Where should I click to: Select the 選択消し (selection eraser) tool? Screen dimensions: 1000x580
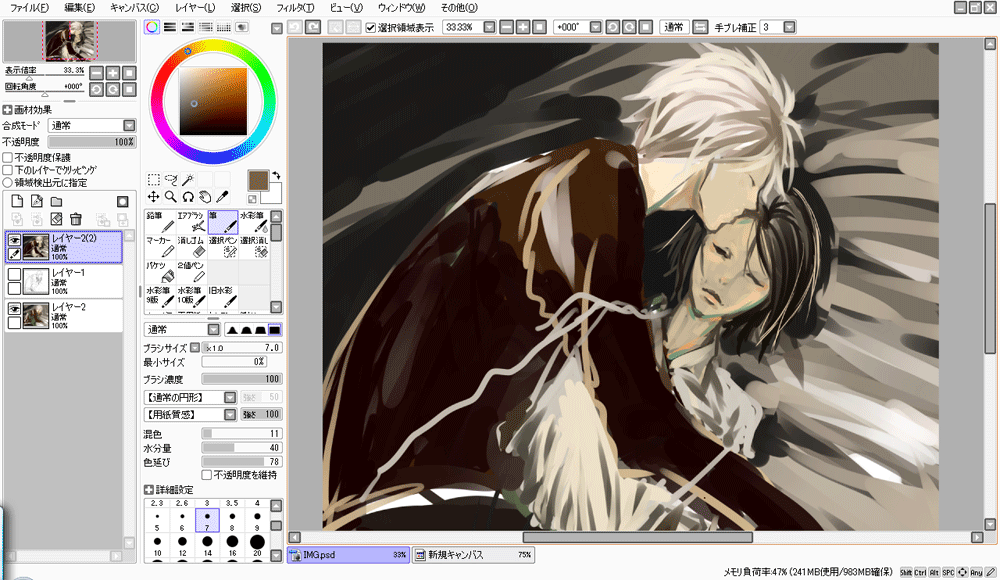point(254,247)
